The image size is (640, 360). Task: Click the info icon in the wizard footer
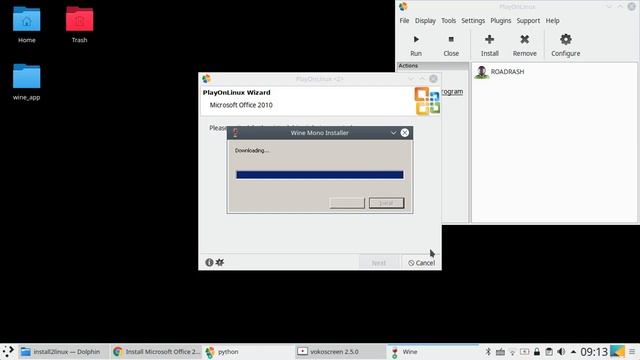click(x=209, y=262)
